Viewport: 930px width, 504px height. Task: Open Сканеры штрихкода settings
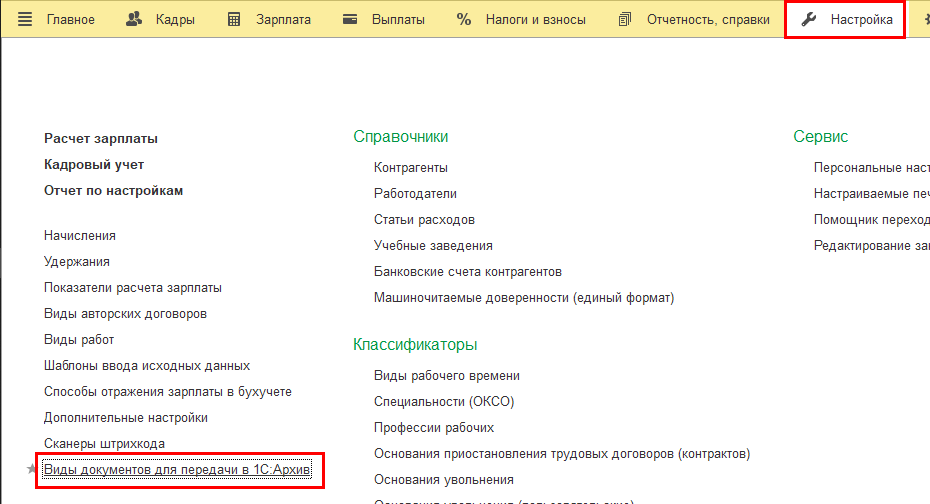point(104,444)
